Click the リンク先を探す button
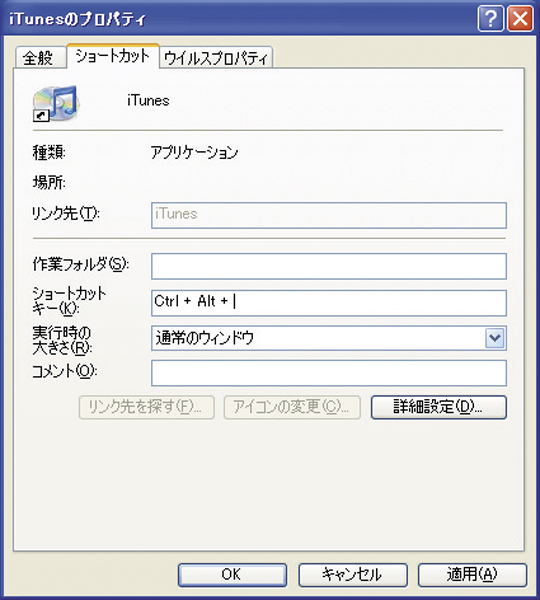The height and width of the screenshot is (600, 540). [x=147, y=407]
